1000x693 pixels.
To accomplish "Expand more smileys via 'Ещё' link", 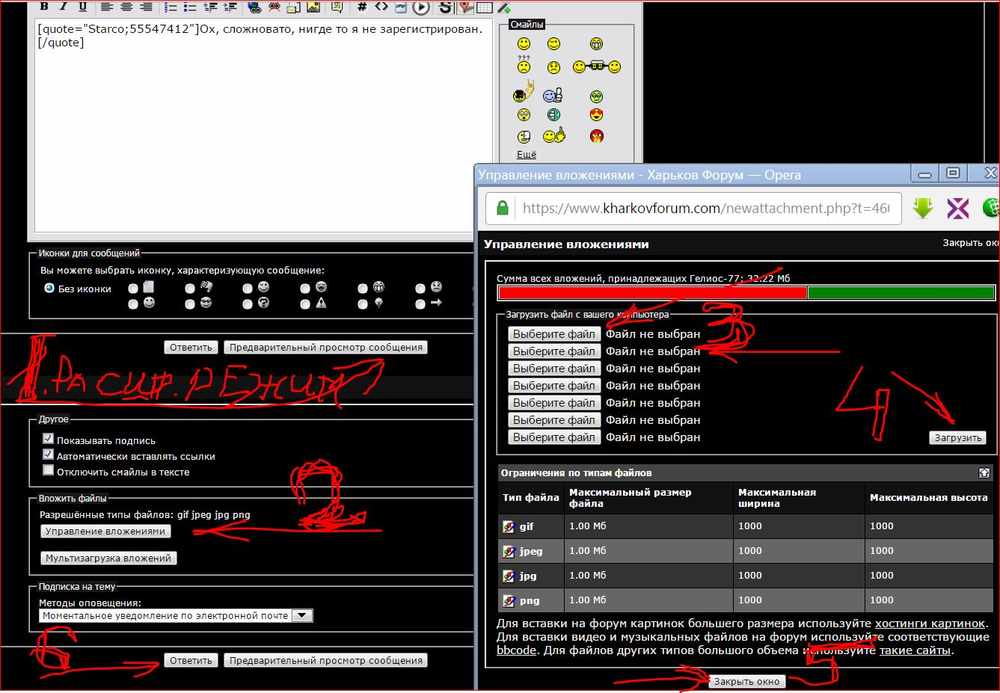I will (x=526, y=154).
